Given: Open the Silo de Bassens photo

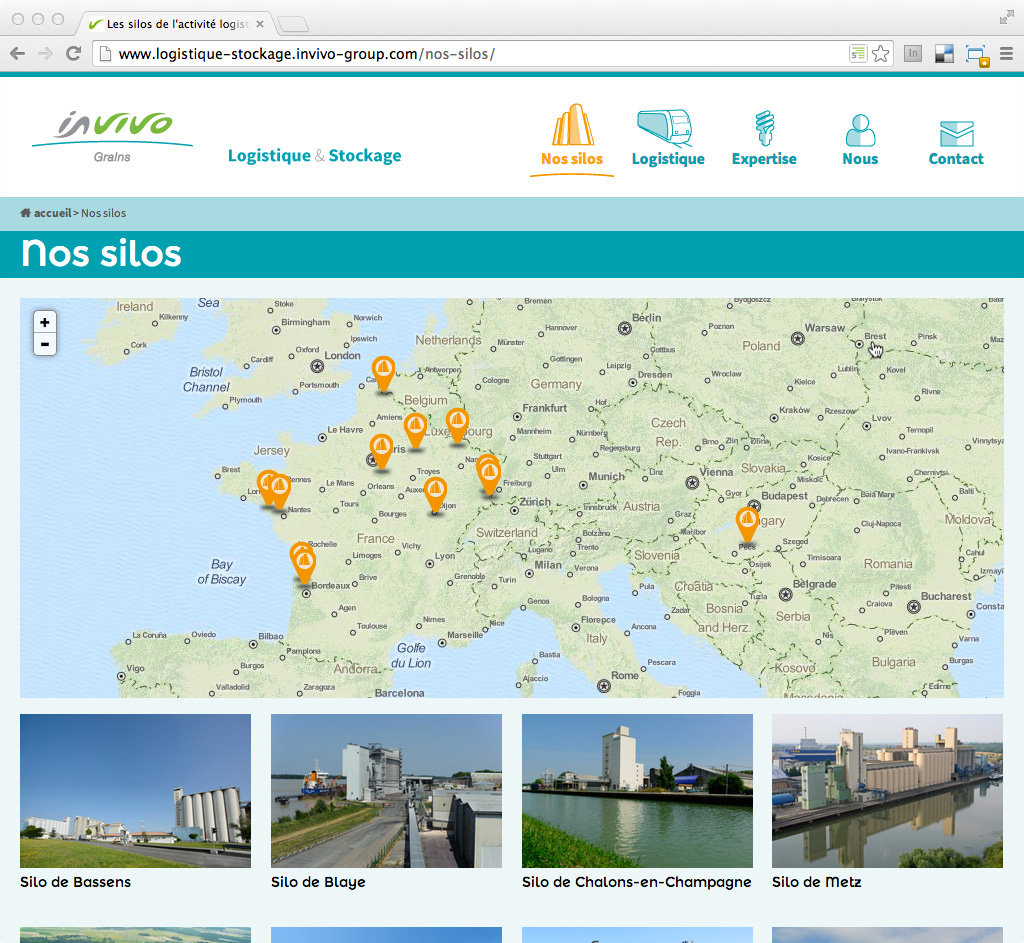Looking at the screenshot, I should click(135, 790).
